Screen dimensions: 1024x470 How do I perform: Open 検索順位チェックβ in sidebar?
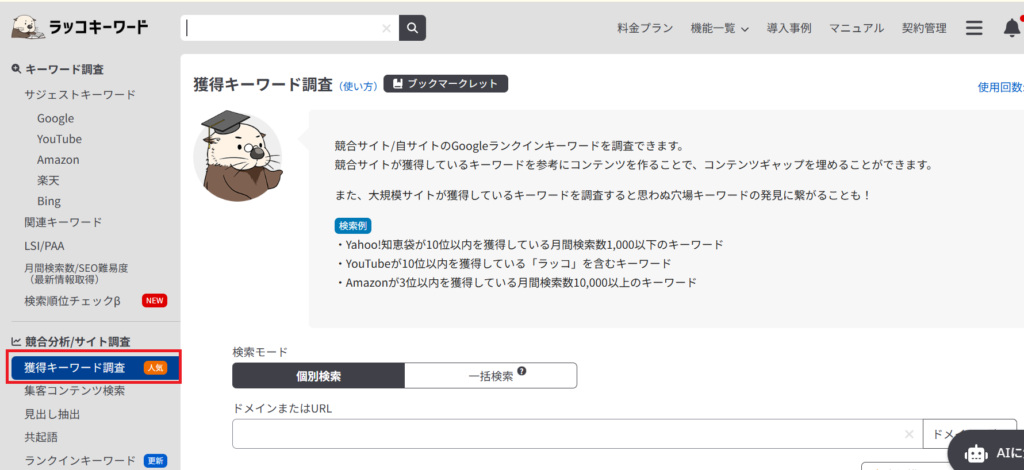coord(72,301)
